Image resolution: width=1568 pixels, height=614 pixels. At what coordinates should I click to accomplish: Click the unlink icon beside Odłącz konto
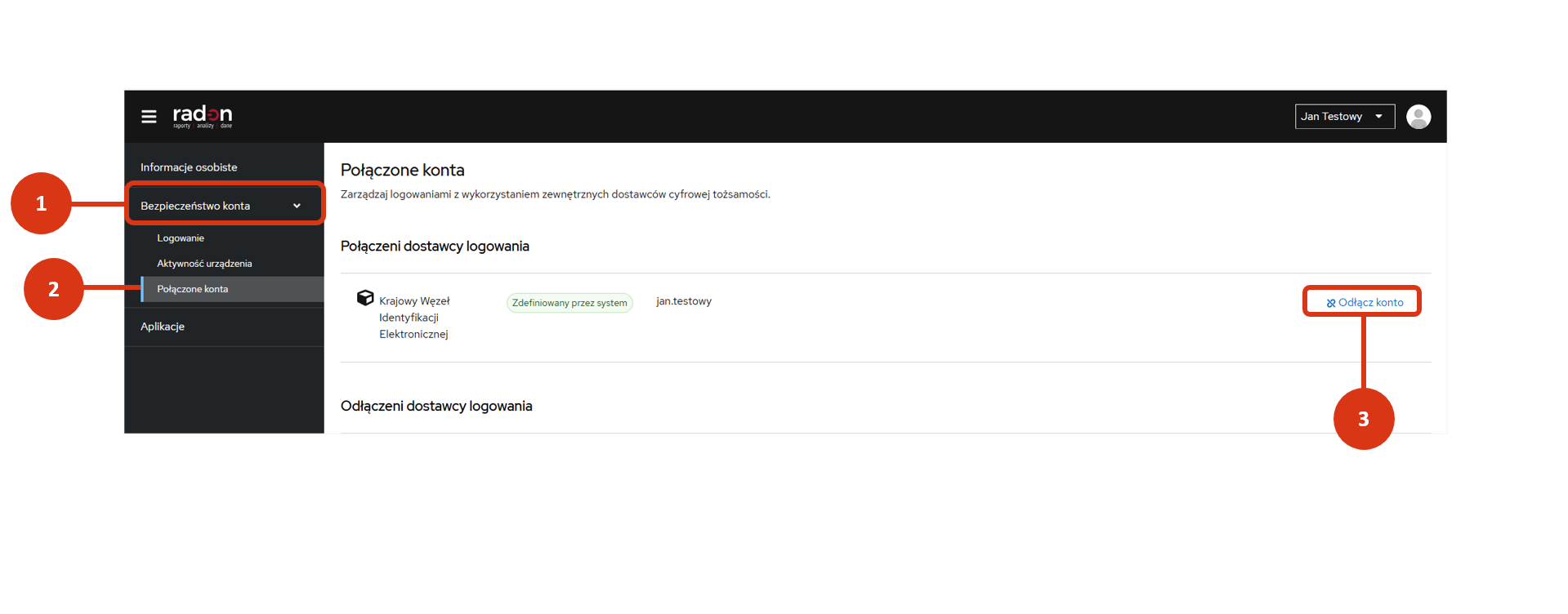(1330, 303)
